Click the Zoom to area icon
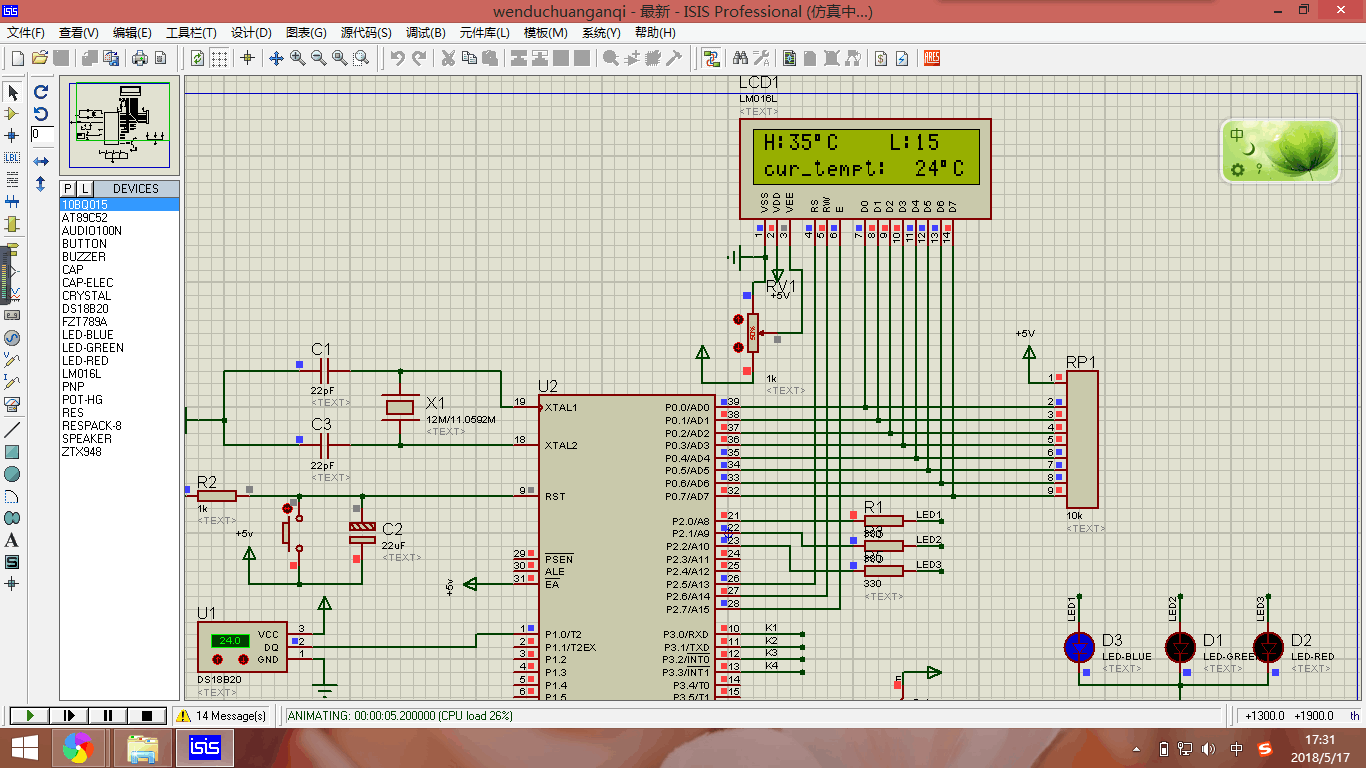Screen dimensions: 1366x768 (361, 58)
